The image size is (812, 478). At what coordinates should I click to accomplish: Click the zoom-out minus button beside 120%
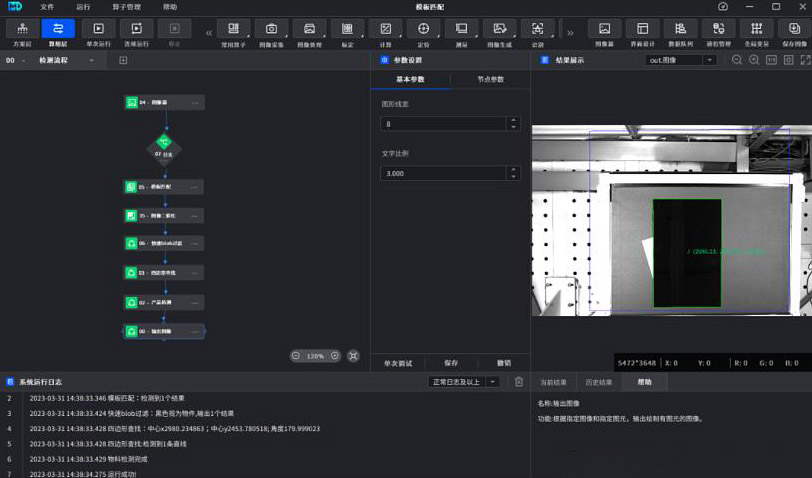[x=298, y=355]
